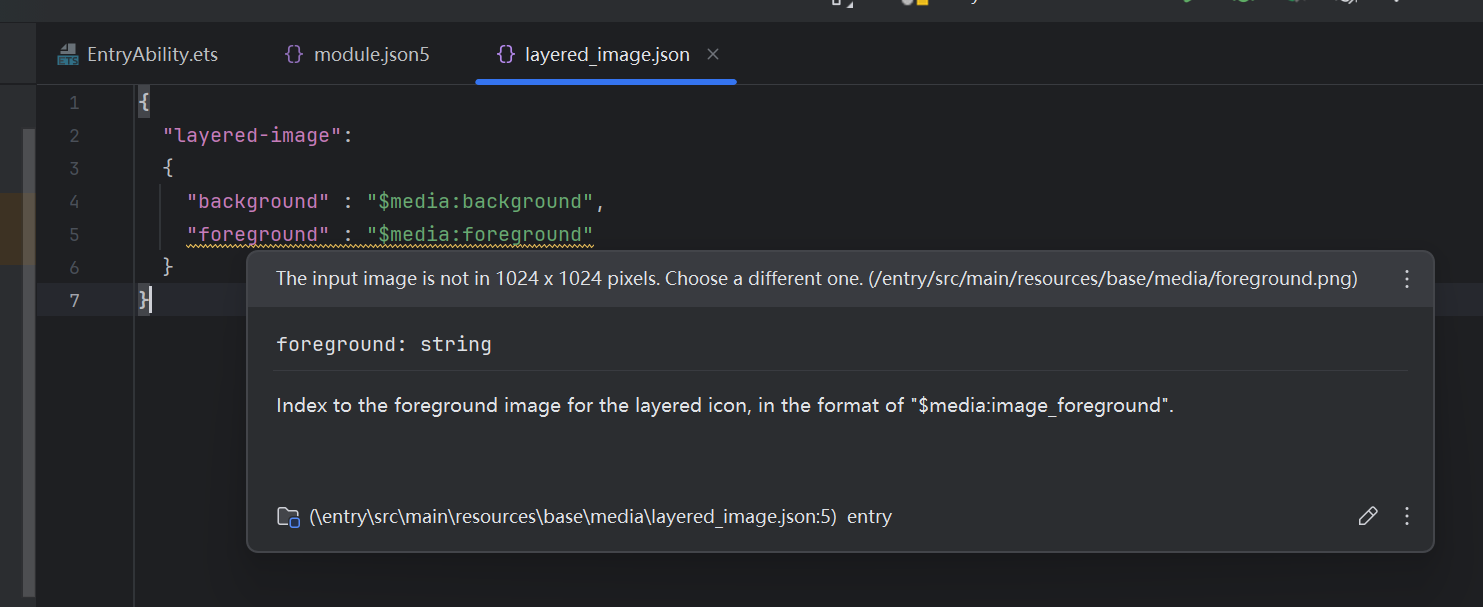Click the layered_image.json braces file icon
The width and height of the screenshot is (1483, 607).
coord(506,54)
